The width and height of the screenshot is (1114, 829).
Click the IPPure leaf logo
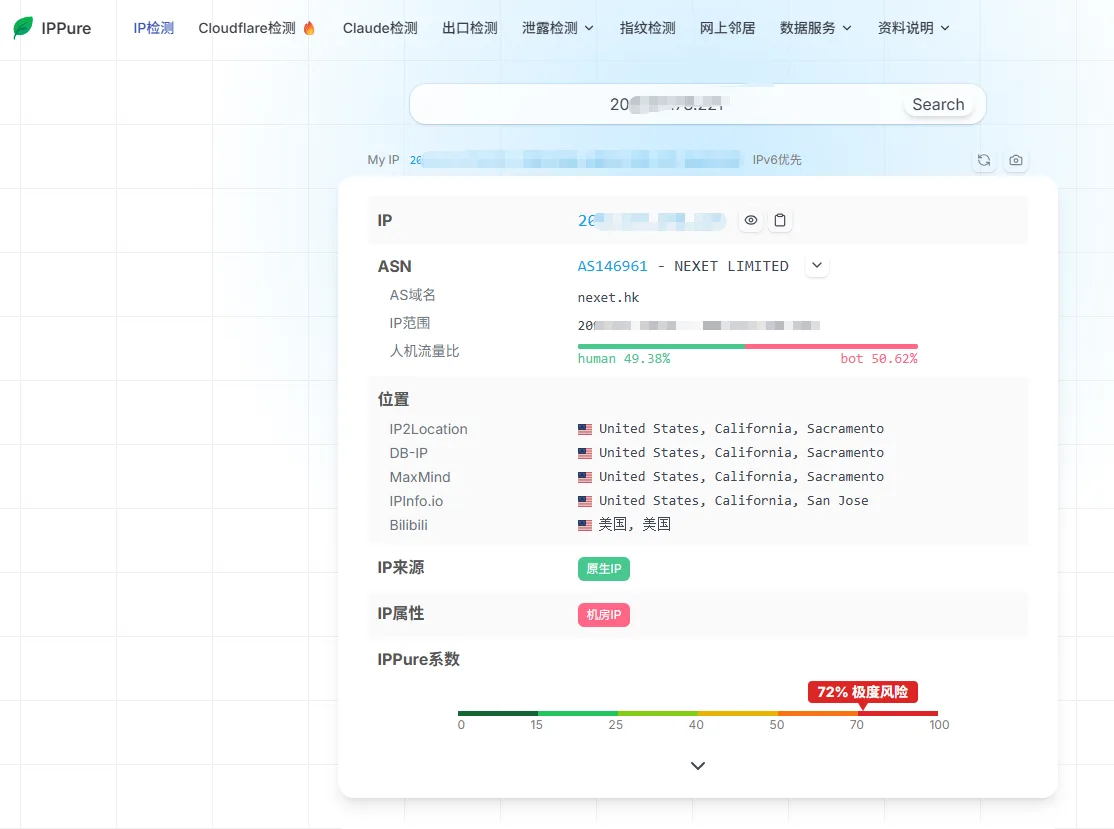tap(23, 28)
